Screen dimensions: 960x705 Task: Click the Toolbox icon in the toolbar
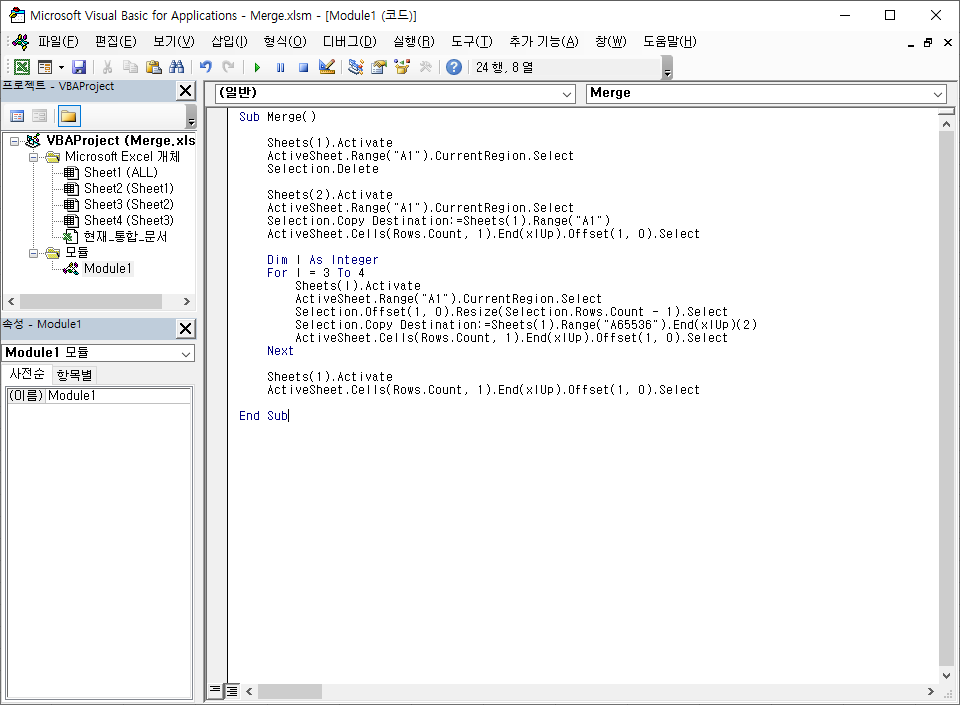point(426,67)
